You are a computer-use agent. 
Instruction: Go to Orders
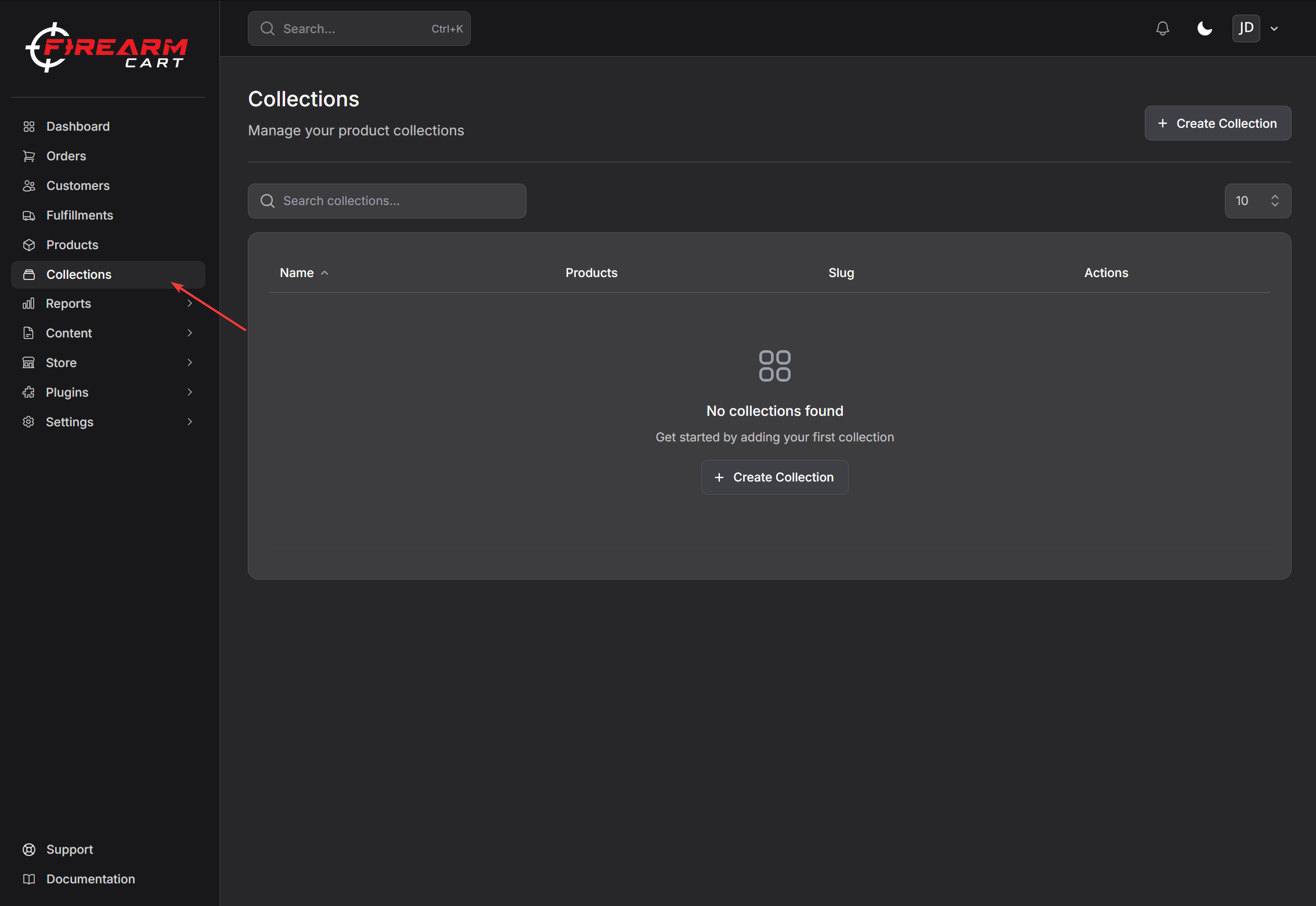[66, 156]
